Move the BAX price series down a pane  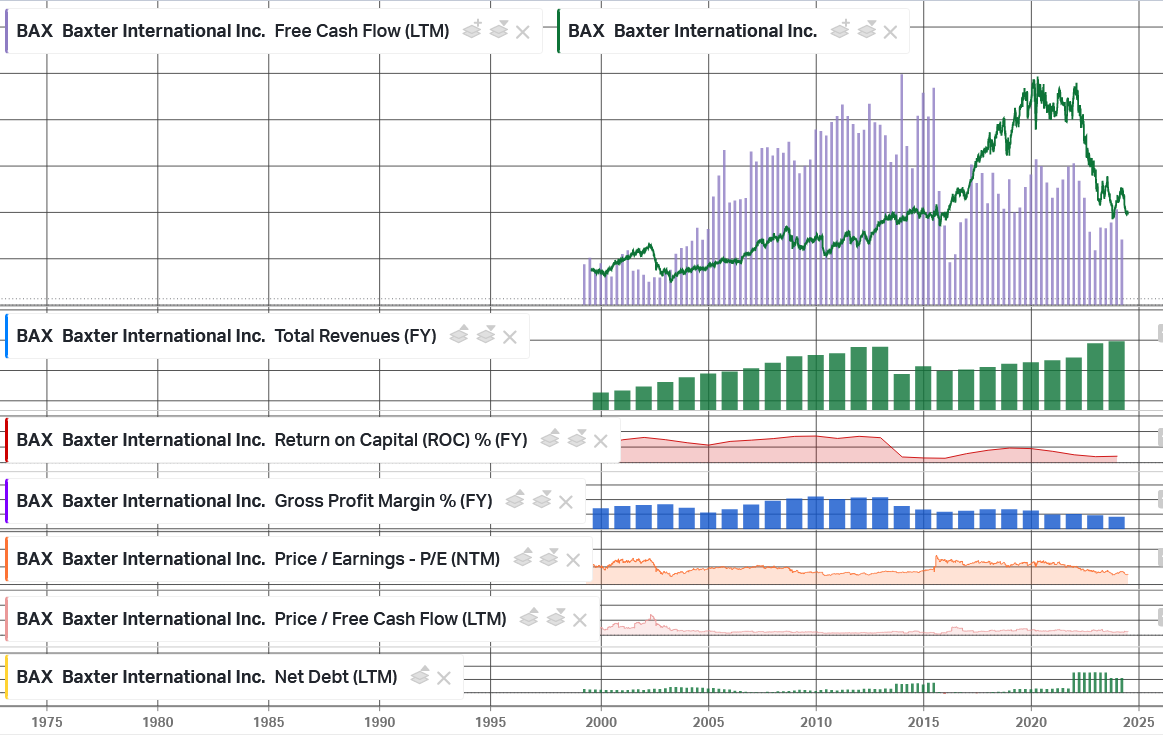(866, 30)
